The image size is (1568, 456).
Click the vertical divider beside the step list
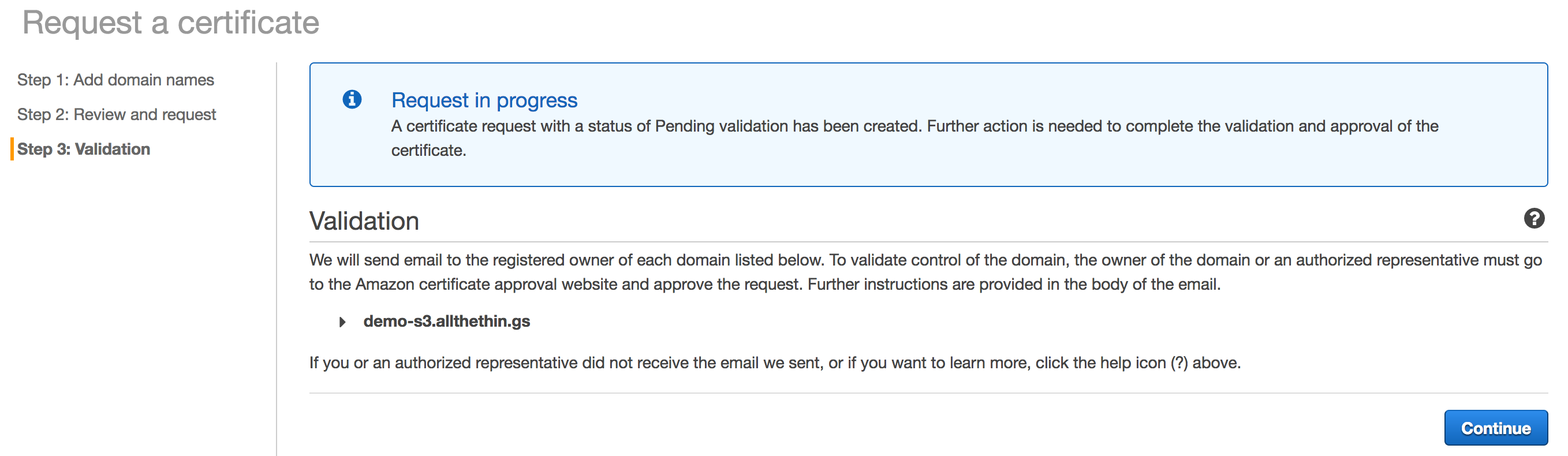click(x=277, y=259)
